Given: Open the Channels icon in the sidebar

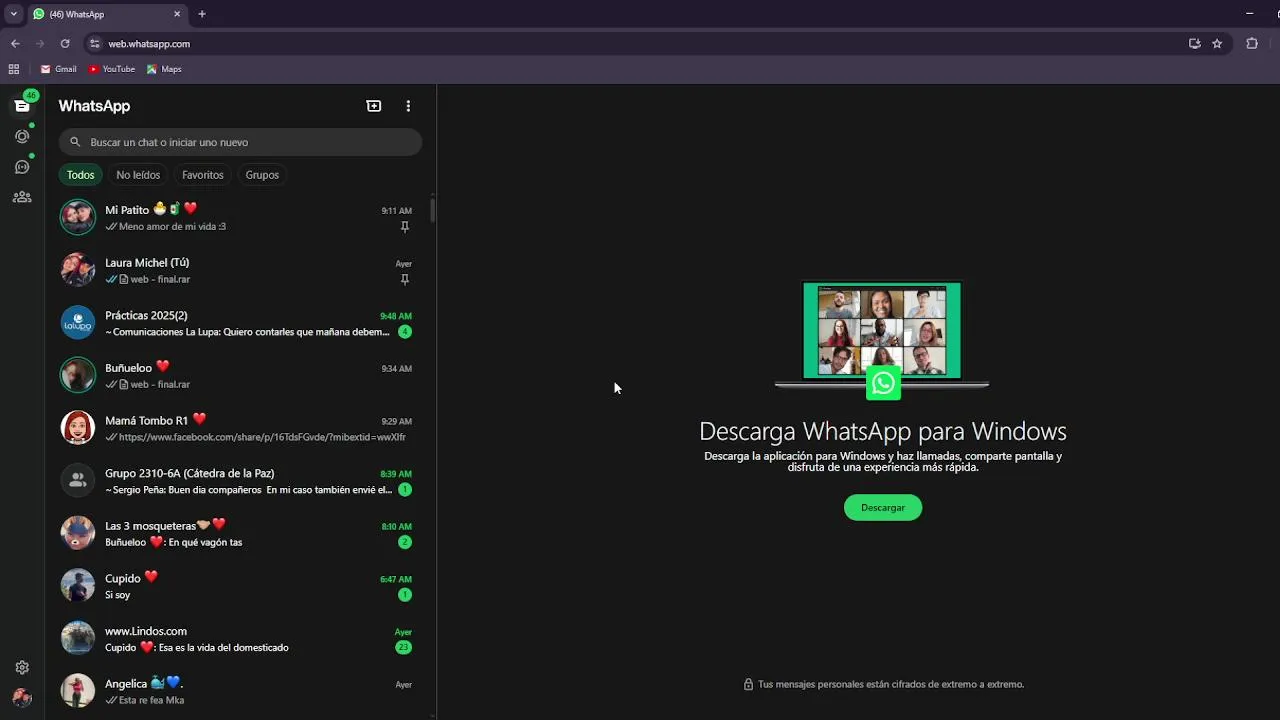Looking at the screenshot, I should [22, 167].
